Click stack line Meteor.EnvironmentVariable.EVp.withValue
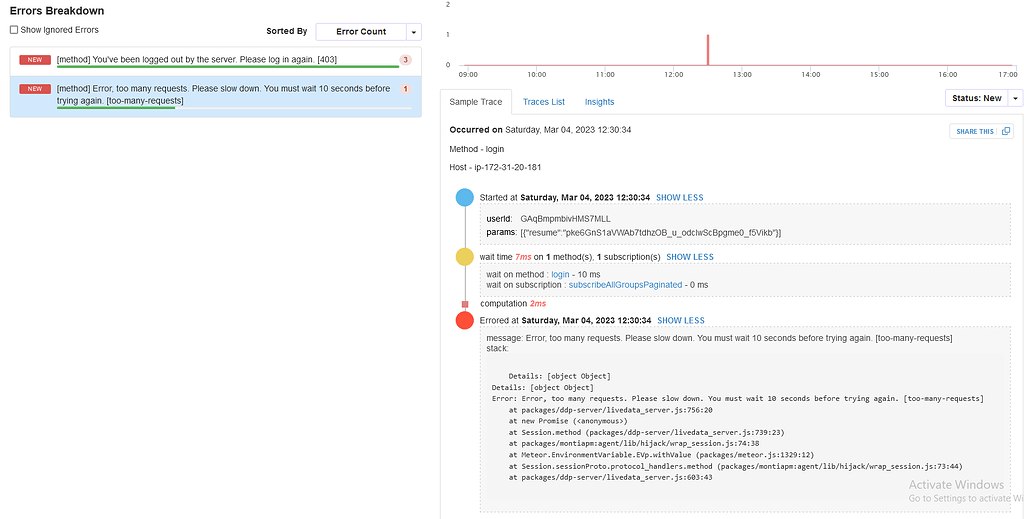The image size is (1024, 519). pos(661,454)
